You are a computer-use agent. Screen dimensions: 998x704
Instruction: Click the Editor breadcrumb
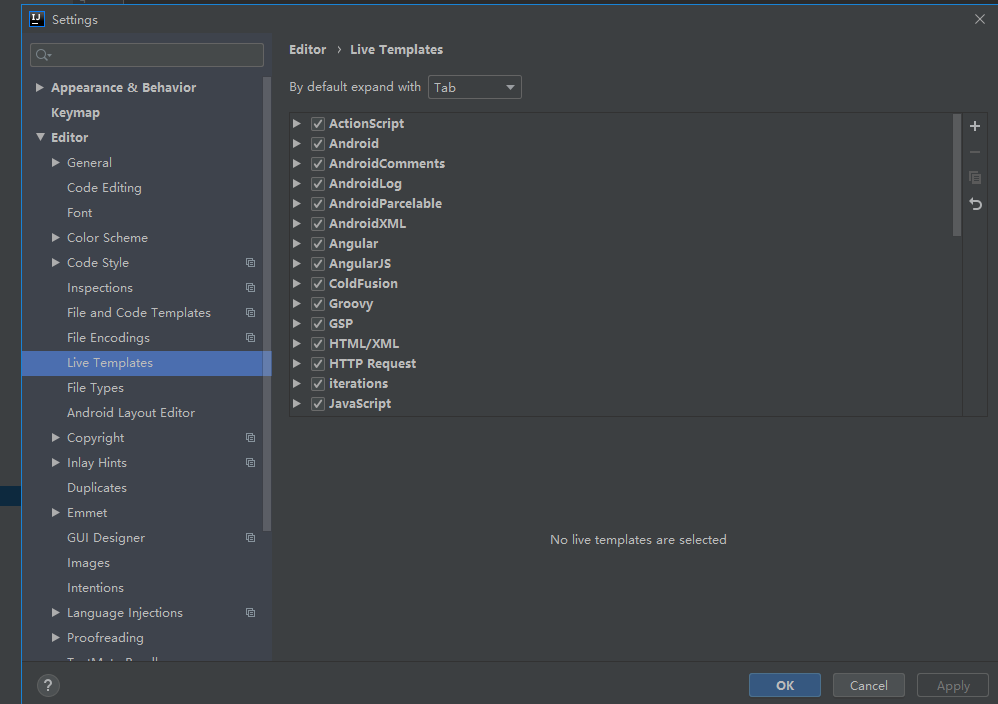(307, 50)
